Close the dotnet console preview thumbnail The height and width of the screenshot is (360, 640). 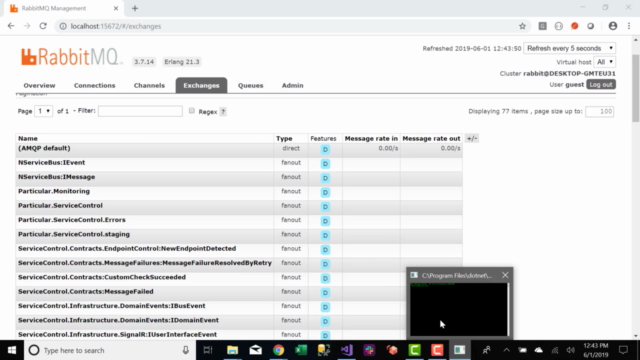tap(505, 275)
